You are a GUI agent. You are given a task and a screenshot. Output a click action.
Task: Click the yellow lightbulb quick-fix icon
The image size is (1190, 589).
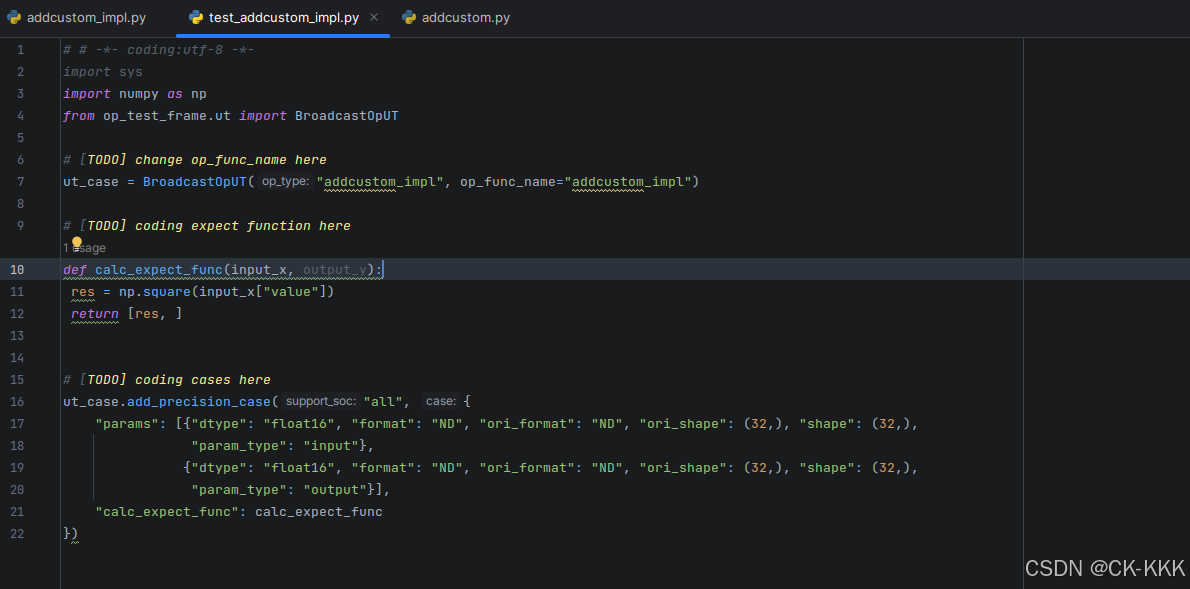click(x=76, y=245)
